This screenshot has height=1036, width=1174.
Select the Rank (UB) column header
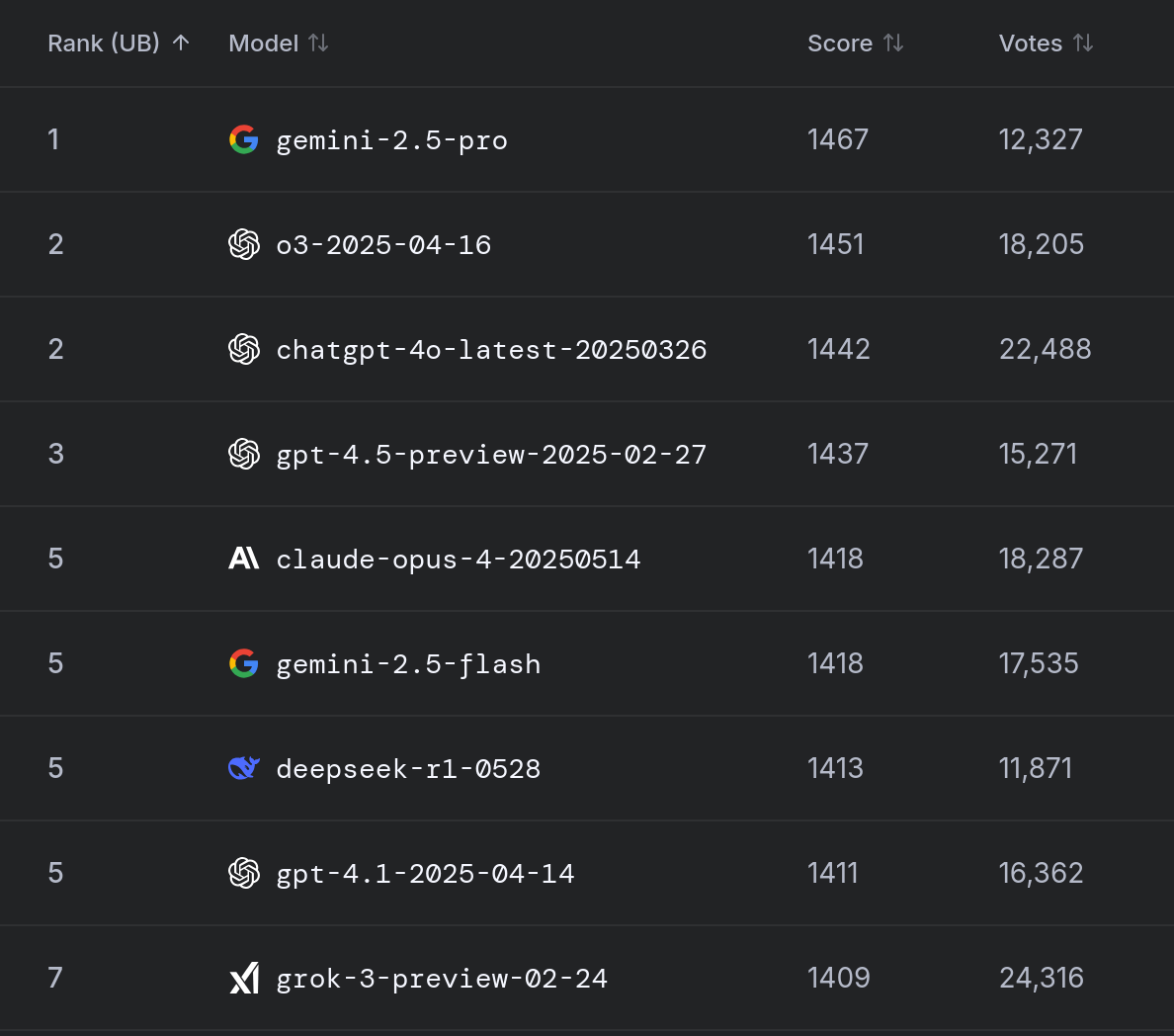(x=104, y=43)
